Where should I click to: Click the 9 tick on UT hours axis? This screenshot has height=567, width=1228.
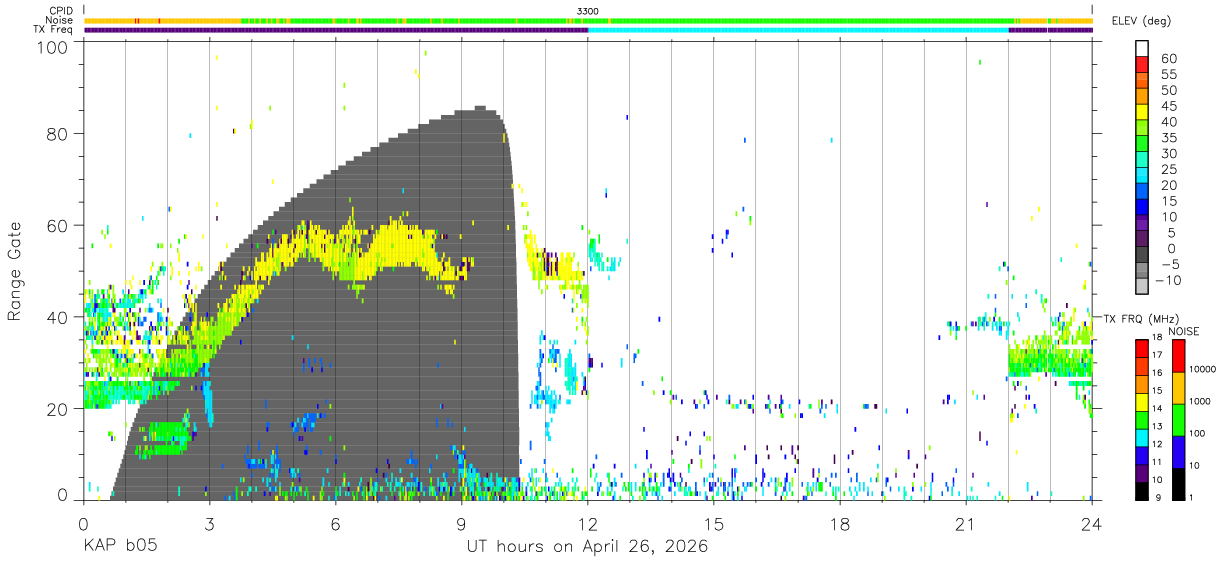click(x=462, y=523)
